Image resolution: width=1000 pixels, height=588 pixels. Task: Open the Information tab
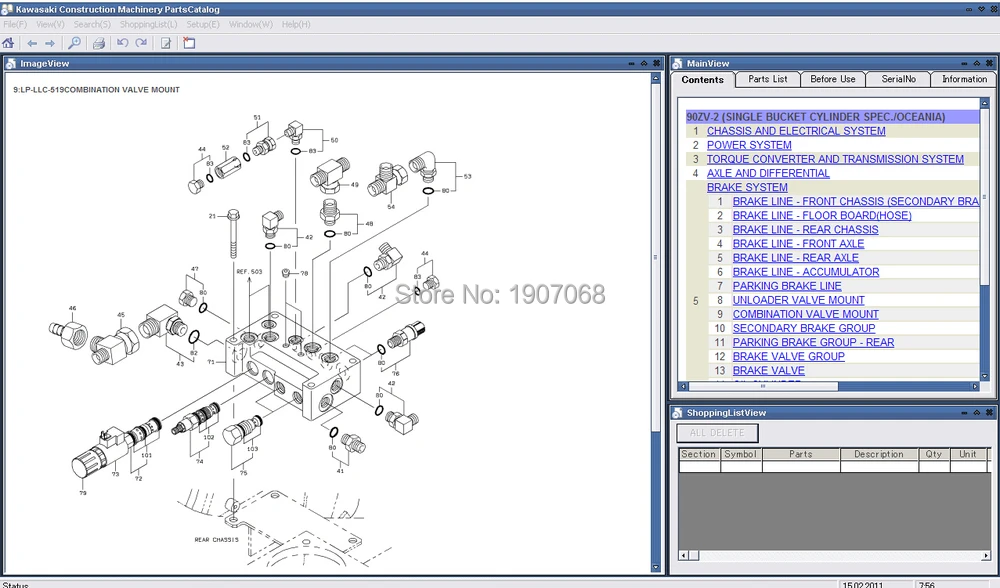click(x=964, y=79)
